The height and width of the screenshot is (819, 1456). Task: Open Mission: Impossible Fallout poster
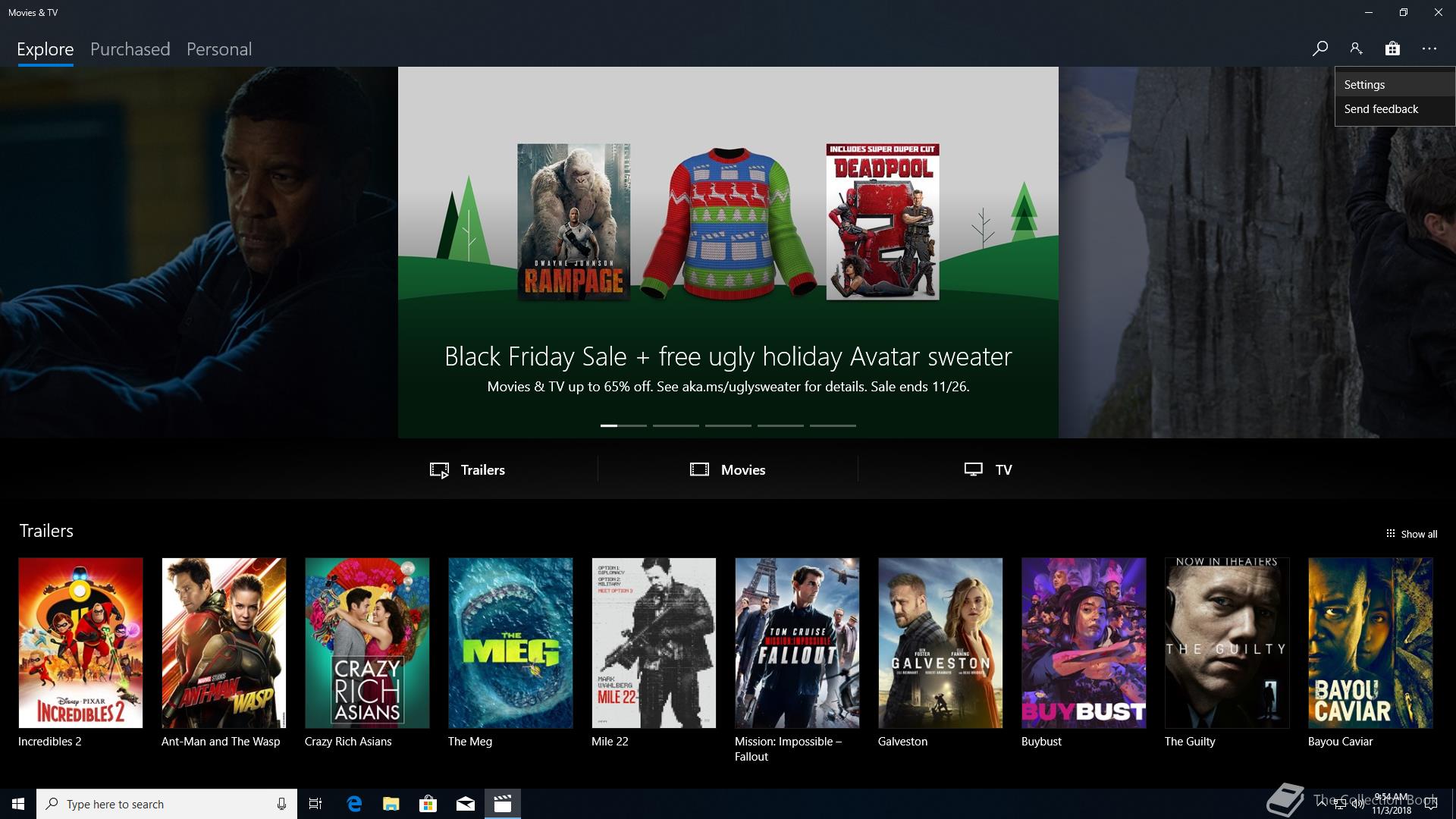tap(797, 643)
